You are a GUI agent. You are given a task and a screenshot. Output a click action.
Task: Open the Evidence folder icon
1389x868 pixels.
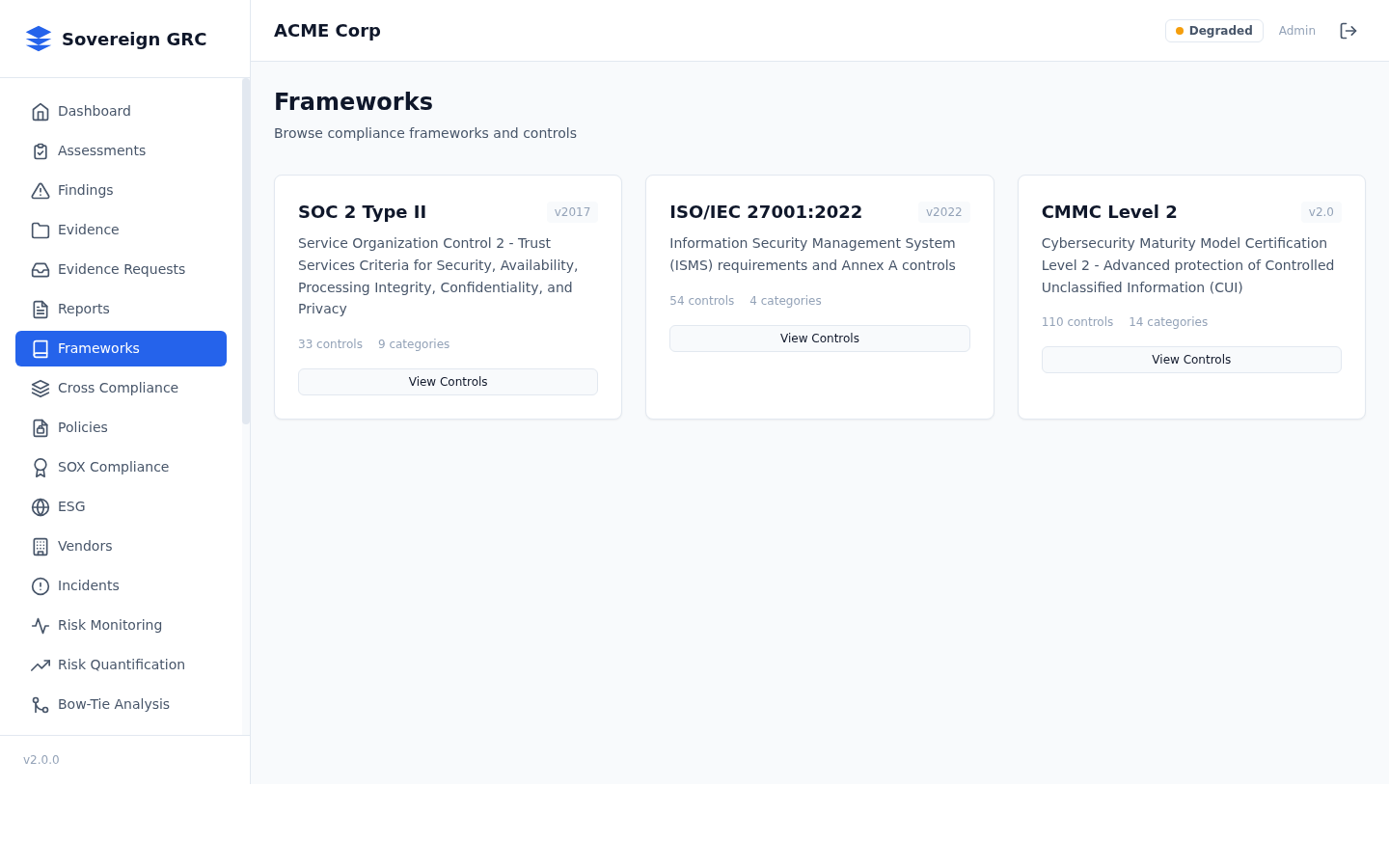(x=41, y=230)
